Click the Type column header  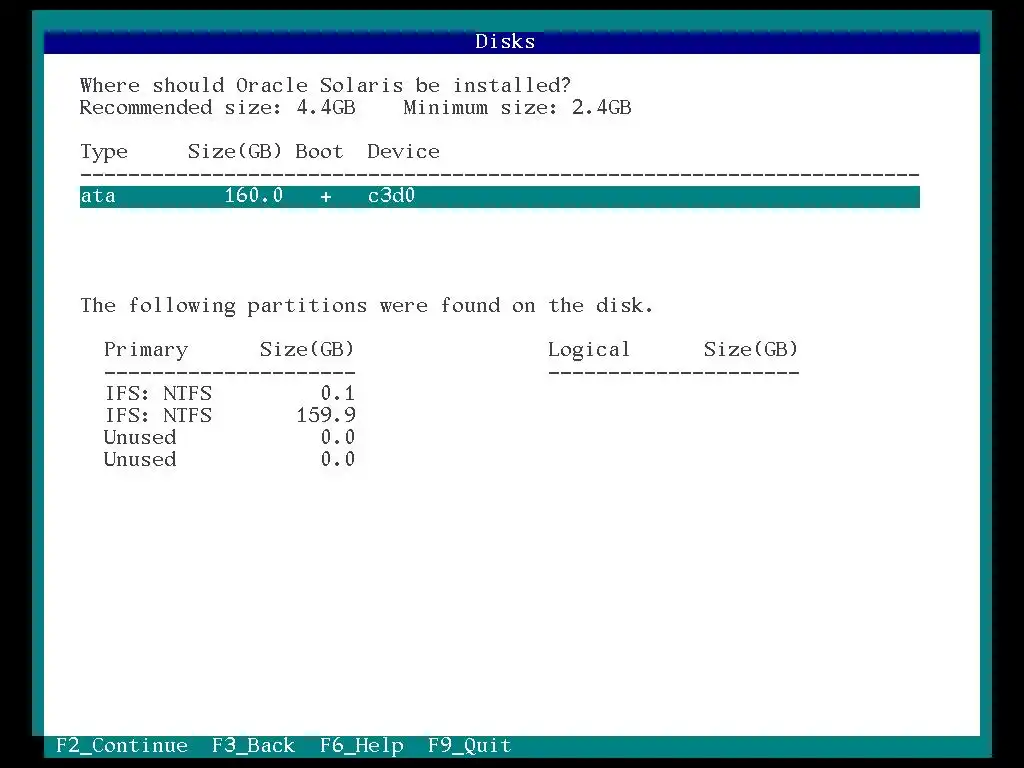click(104, 152)
